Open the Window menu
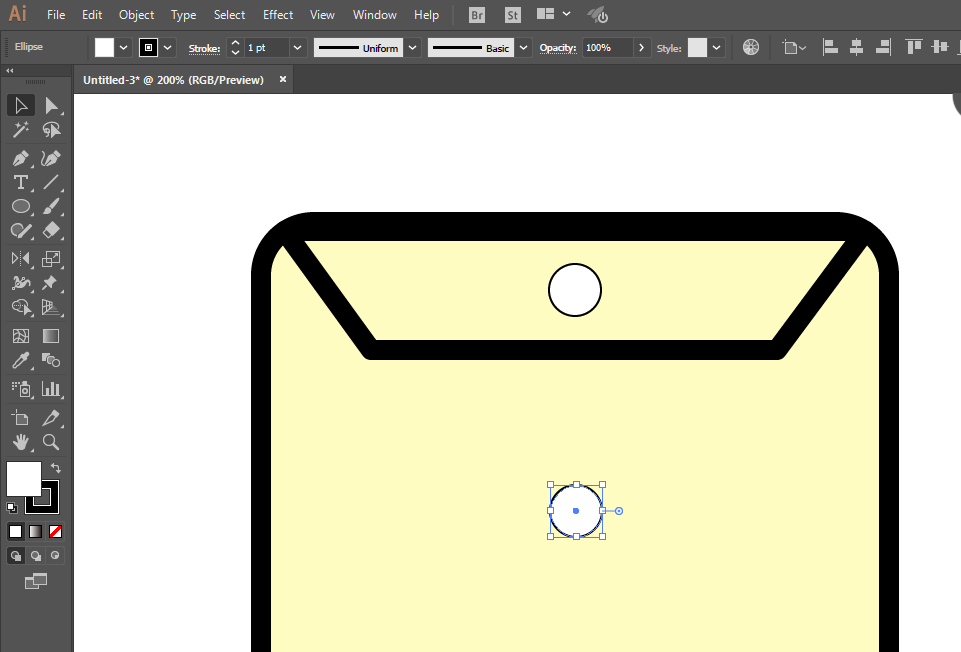 pyautogui.click(x=374, y=15)
